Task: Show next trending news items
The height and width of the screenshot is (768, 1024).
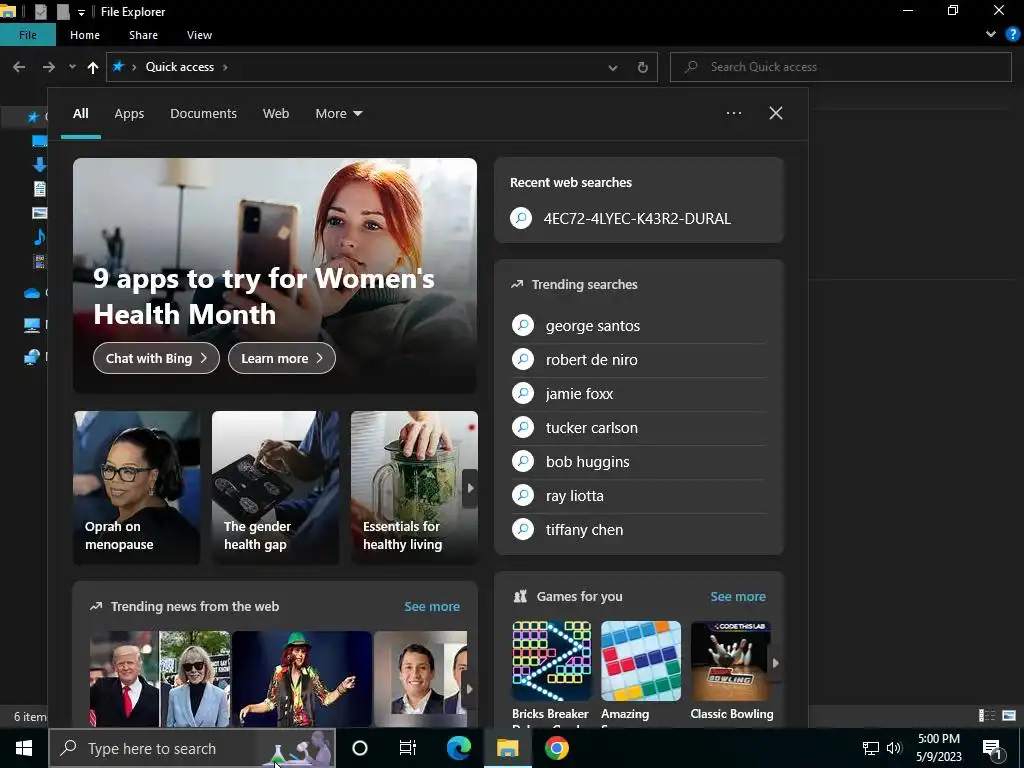Action: pyautogui.click(x=469, y=688)
